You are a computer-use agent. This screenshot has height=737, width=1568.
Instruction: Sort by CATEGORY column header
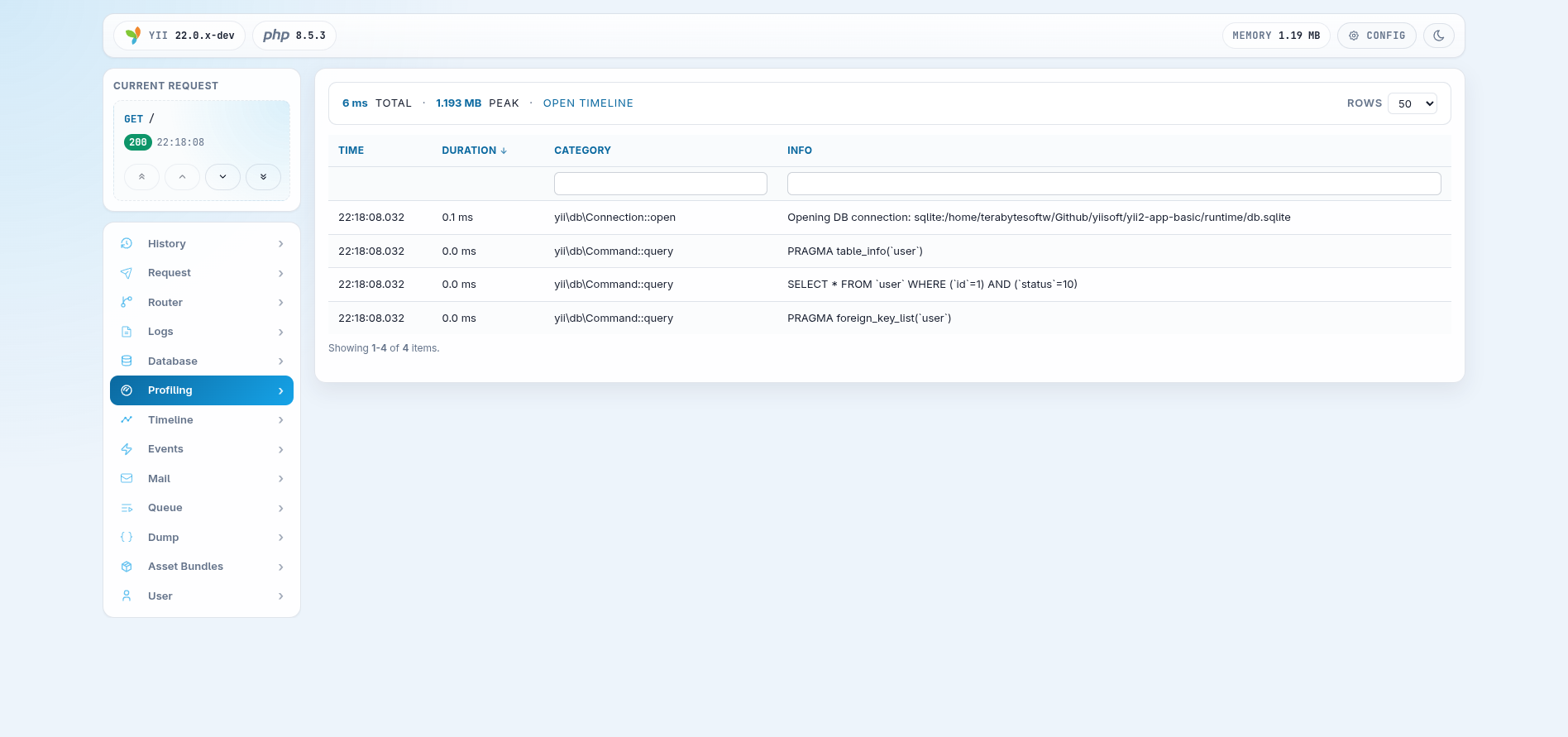point(582,151)
